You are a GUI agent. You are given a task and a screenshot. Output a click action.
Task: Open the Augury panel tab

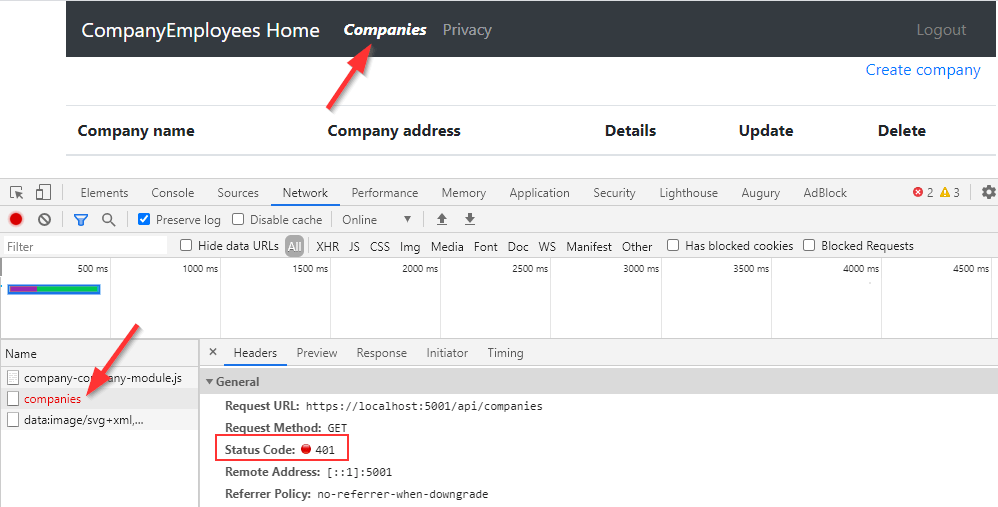[x=761, y=193]
